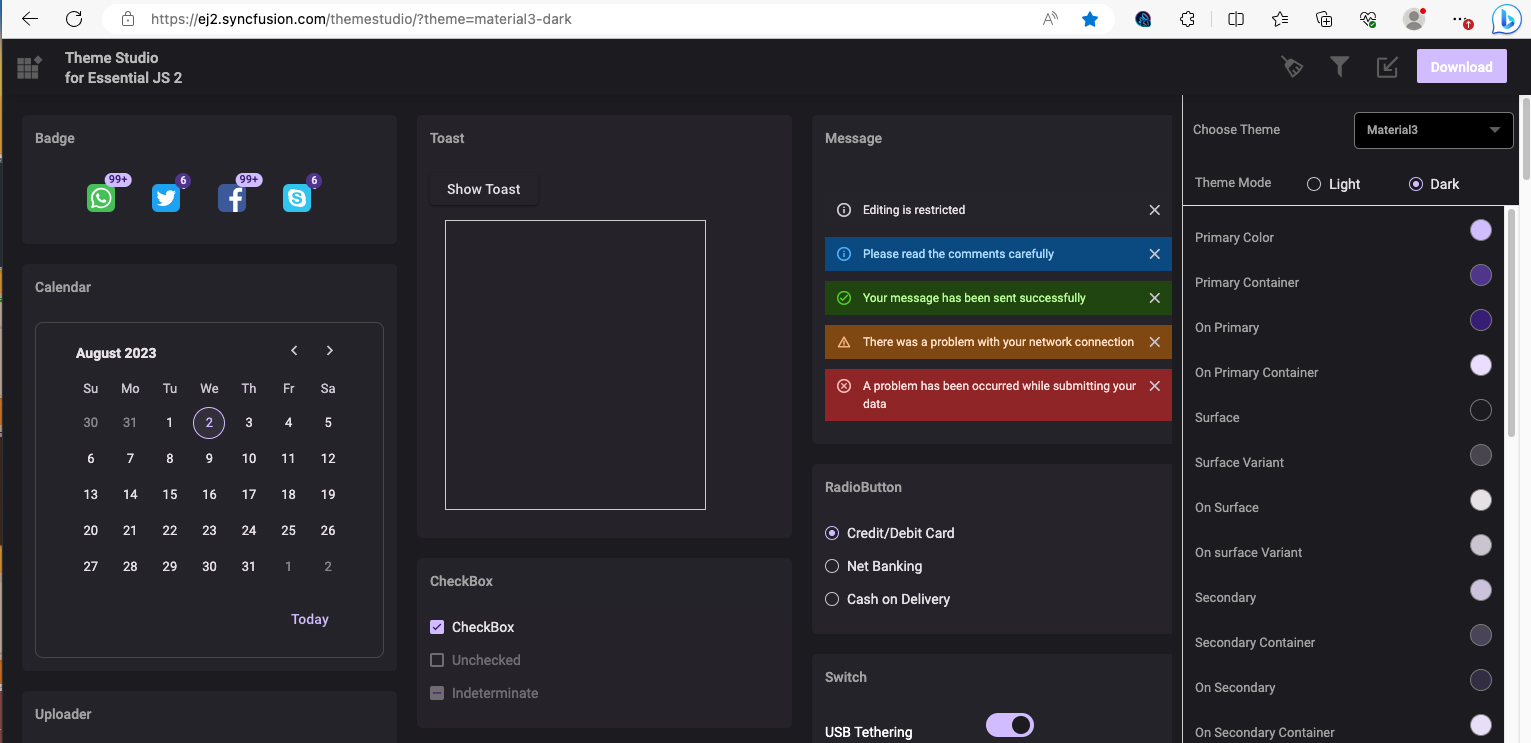
Task: Click the import icon beside Download
Action: 1387,67
